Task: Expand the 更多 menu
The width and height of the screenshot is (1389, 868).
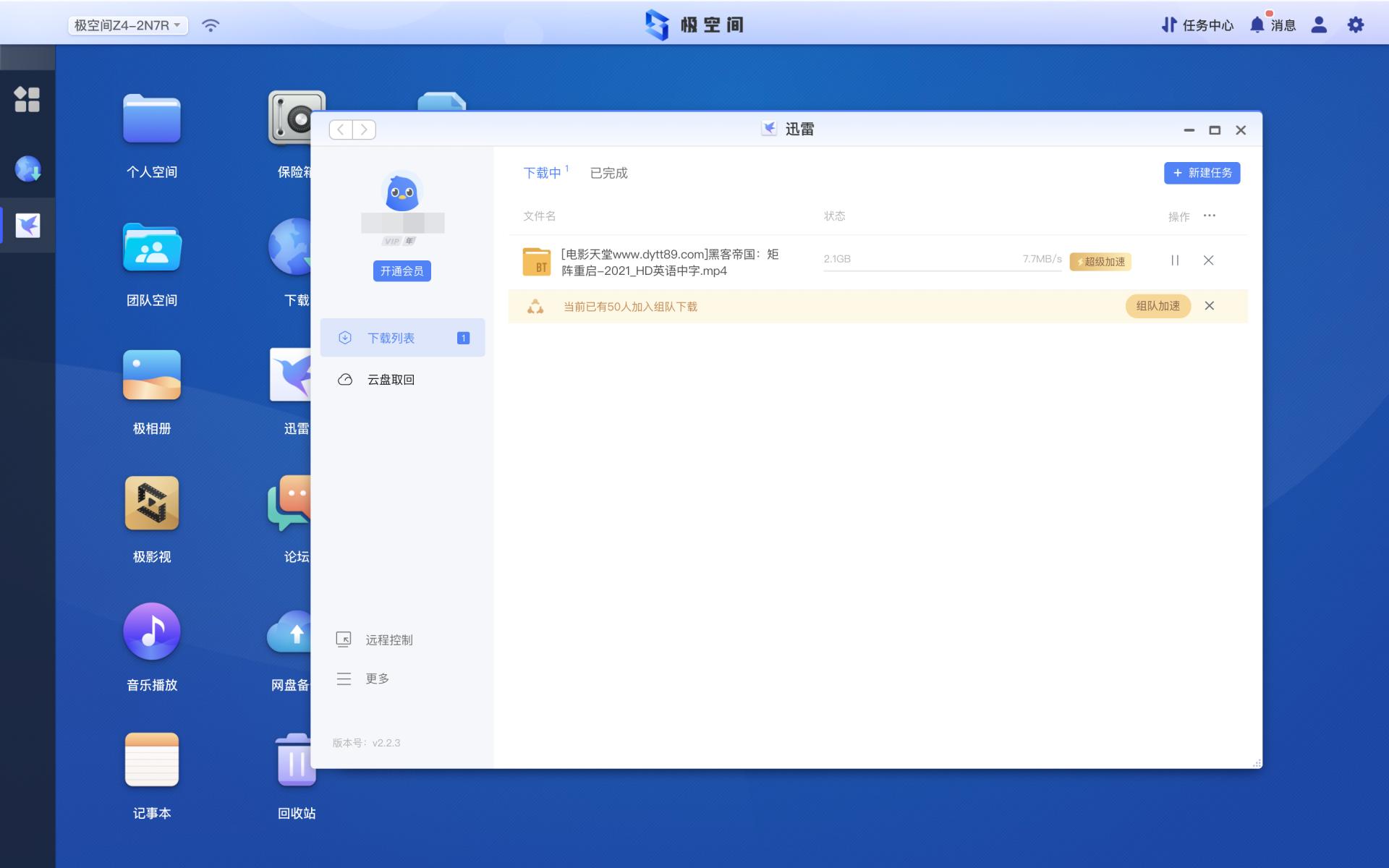Action: tap(377, 678)
